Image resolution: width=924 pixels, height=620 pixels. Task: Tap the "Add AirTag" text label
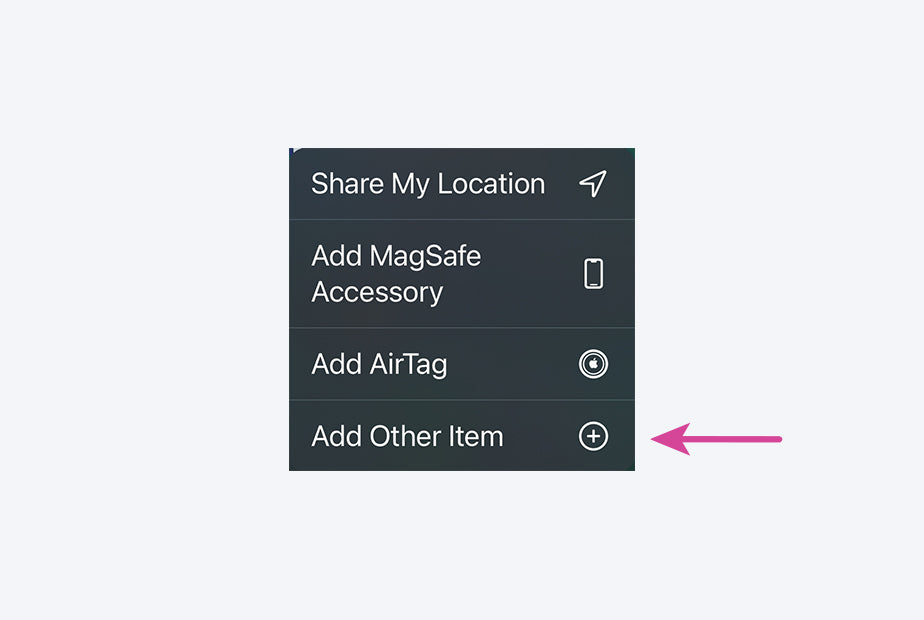click(x=379, y=364)
